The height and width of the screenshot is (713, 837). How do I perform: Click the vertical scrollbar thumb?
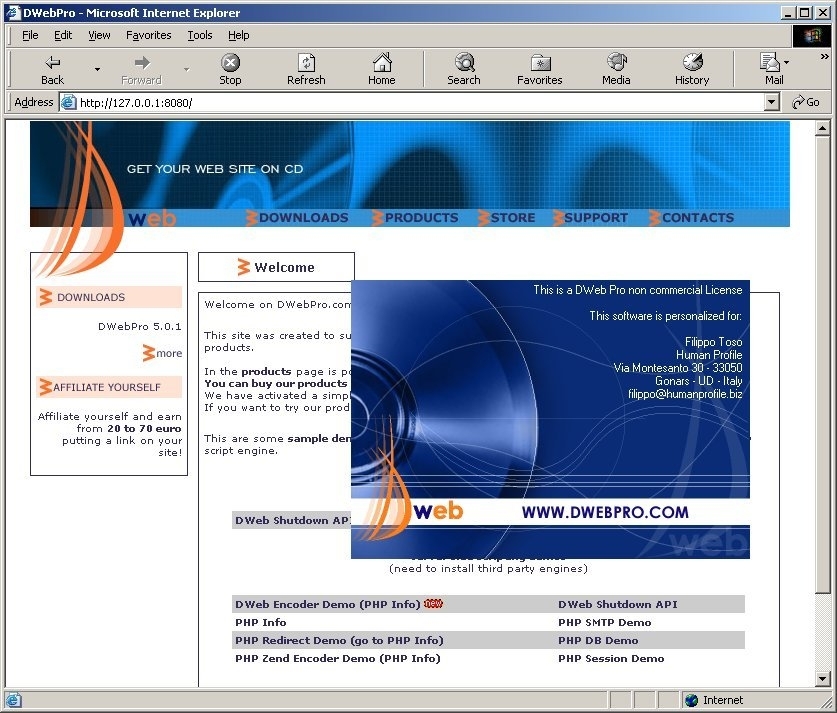pos(823,364)
